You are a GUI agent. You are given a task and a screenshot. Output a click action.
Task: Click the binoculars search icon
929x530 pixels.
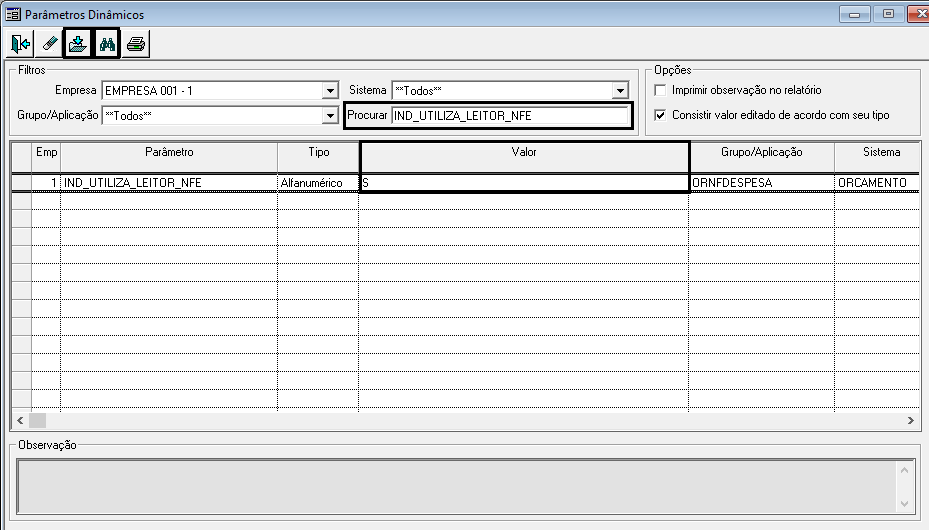coord(107,44)
